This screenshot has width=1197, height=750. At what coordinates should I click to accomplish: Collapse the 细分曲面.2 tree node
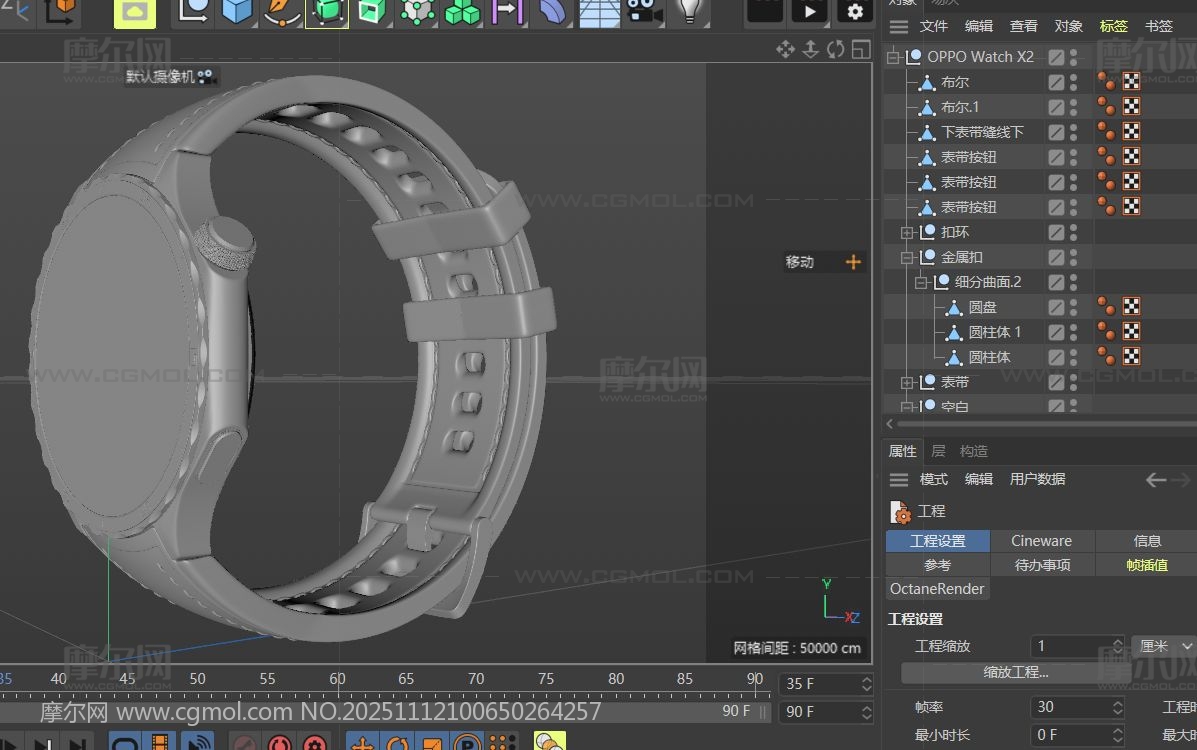pyautogui.click(x=921, y=282)
